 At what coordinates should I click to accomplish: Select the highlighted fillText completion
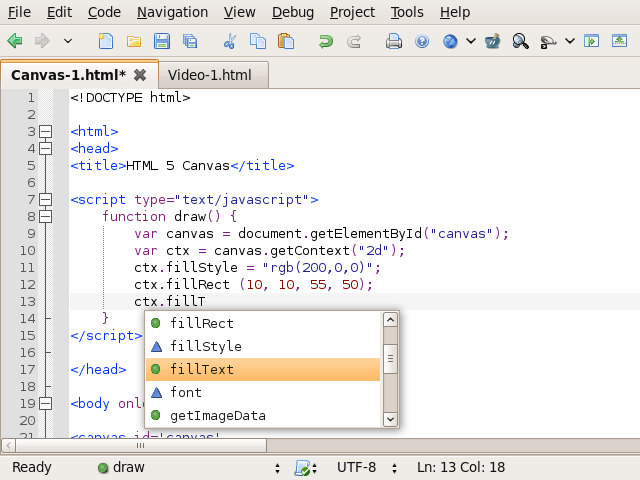[263, 369]
